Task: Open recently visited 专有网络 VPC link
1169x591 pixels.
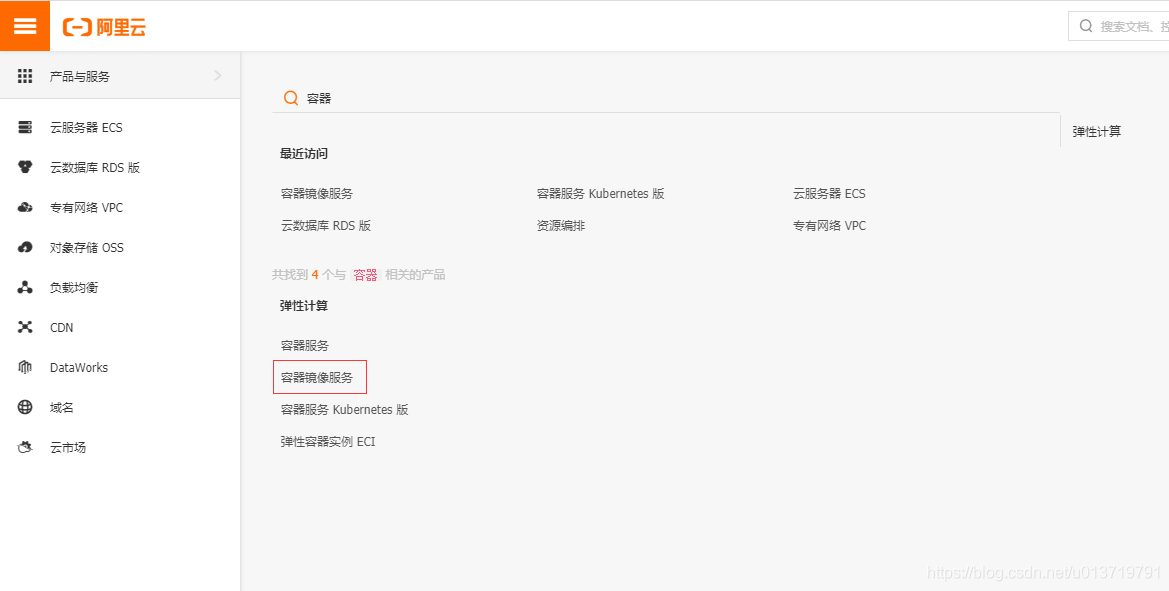Action: tap(830, 225)
